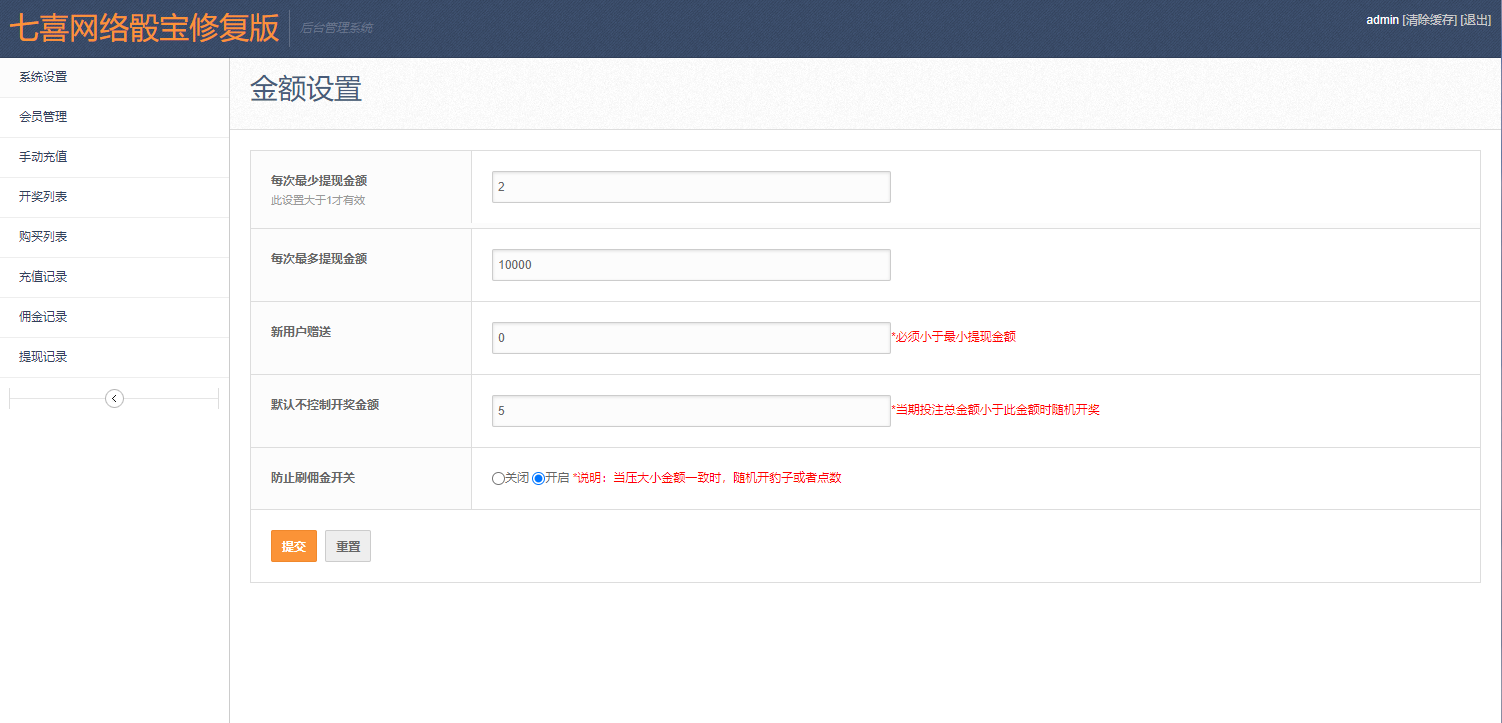
Task: Collapse the sidebar with the arrow icon
Action: click(114, 399)
